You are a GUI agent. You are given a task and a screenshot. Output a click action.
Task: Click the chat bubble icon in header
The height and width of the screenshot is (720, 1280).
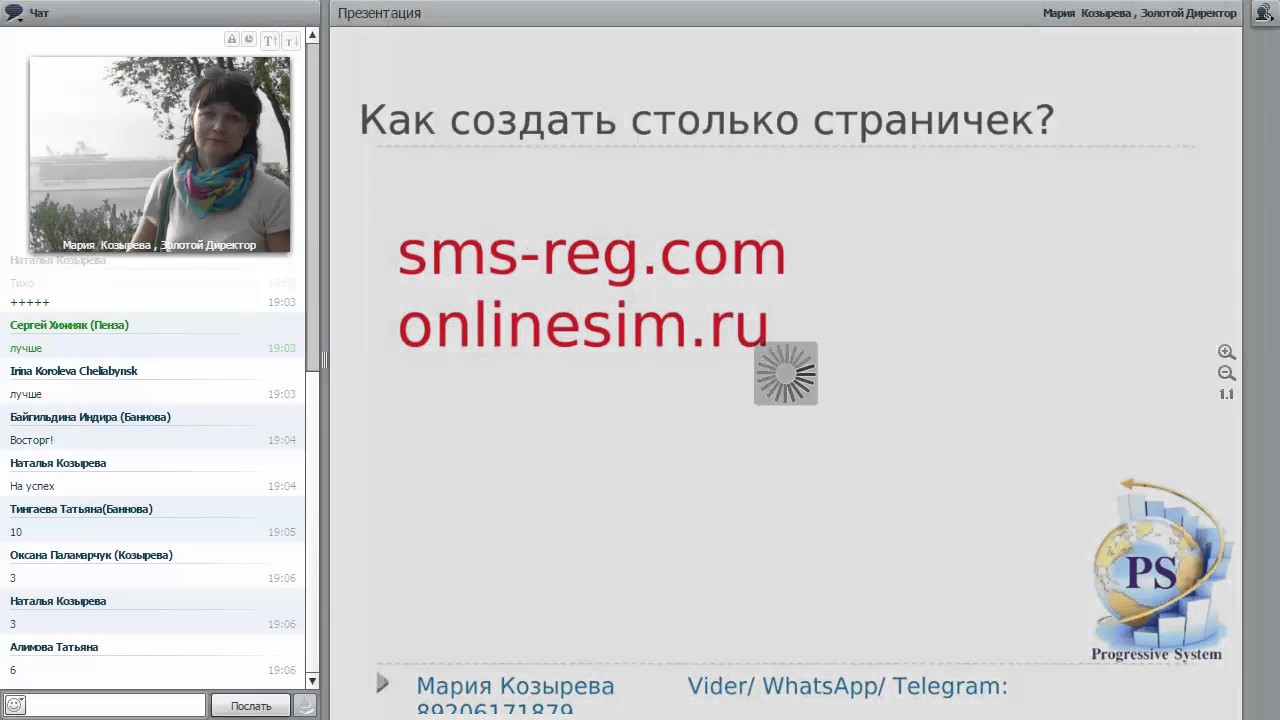pyautogui.click(x=14, y=13)
